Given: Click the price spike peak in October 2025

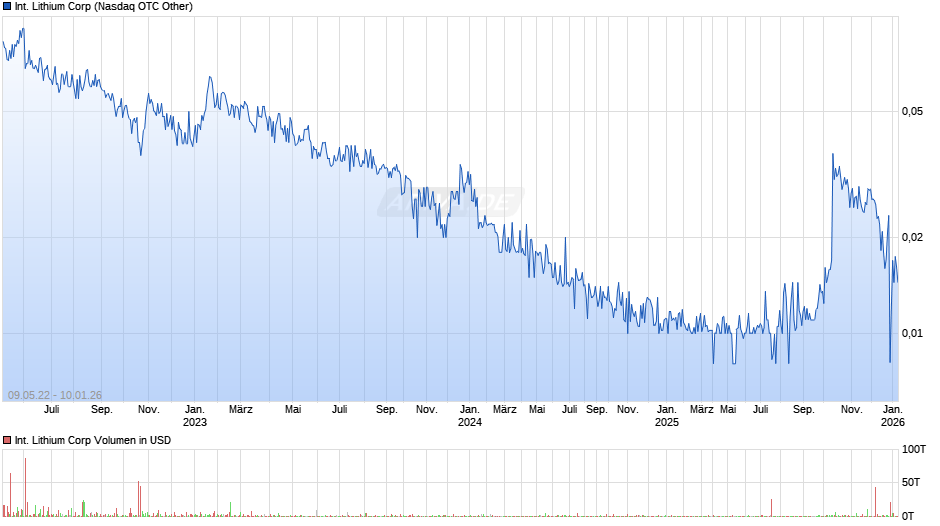Looking at the screenshot, I should click(833, 155).
